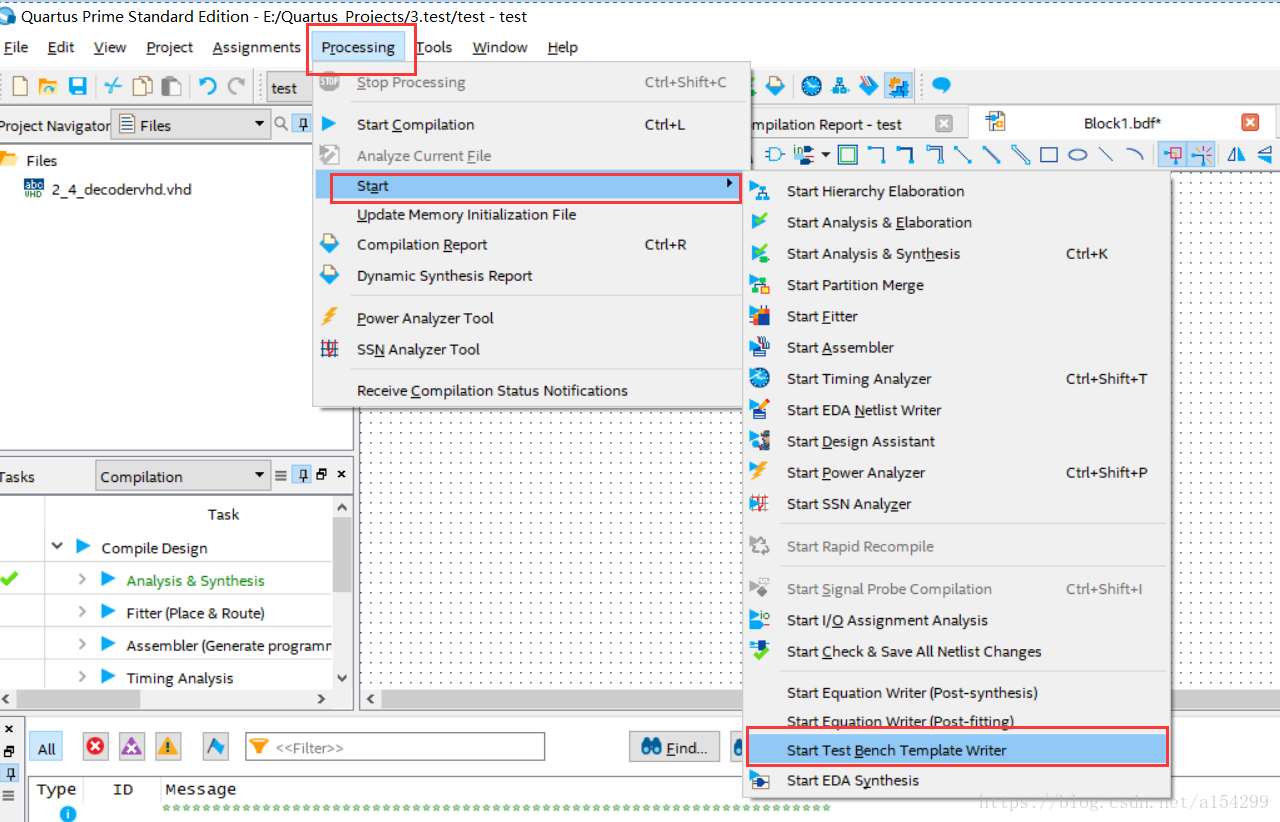This screenshot has width=1280, height=822.
Task: Open the test project combo box in toolbar
Action: coord(289,88)
